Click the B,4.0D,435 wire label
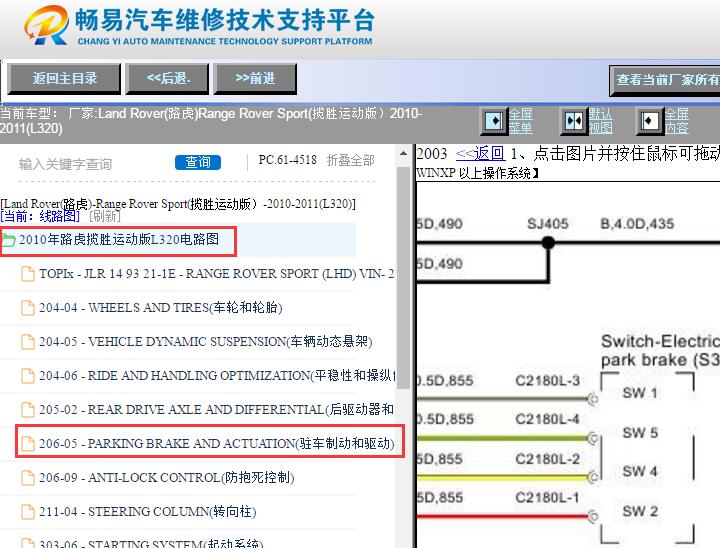Image resolution: width=720 pixels, height=548 pixels. tap(637, 224)
